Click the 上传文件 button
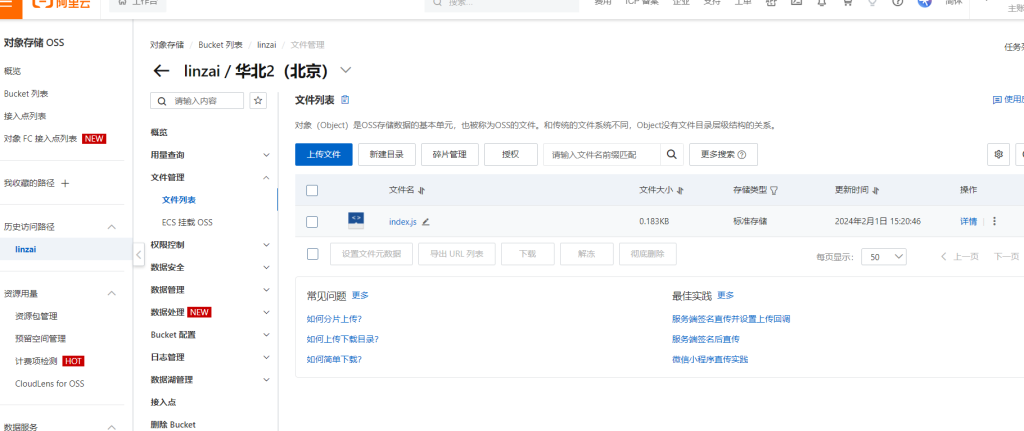This screenshot has height=431, width=1024. pos(324,155)
